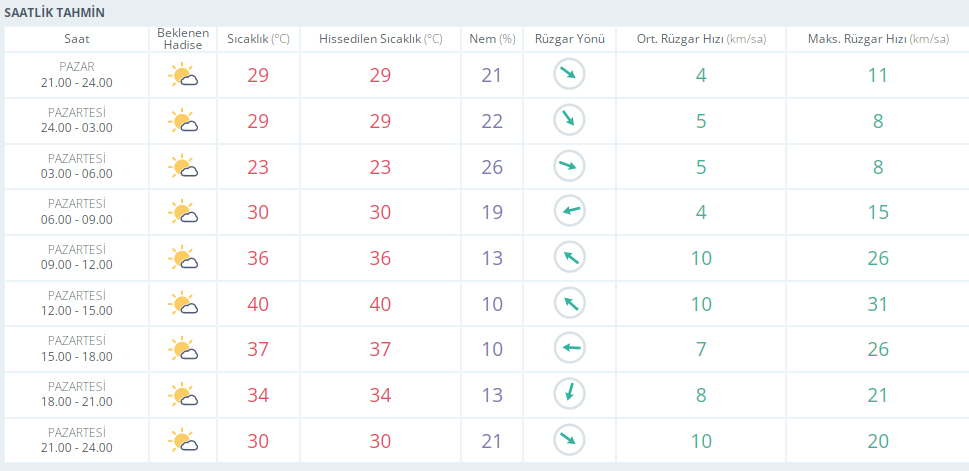Select the Maks. Rüzgar Hızı column header
Screen dimensions: 969x471
[877, 39]
